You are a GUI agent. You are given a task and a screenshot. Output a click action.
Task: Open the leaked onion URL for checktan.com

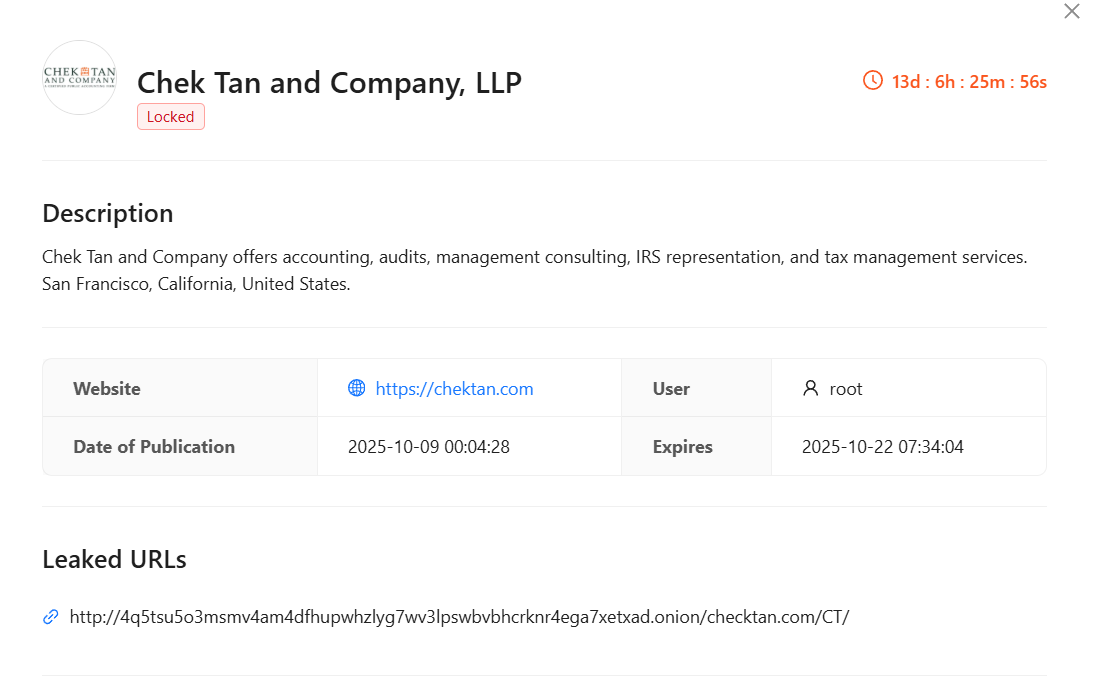coord(459,617)
